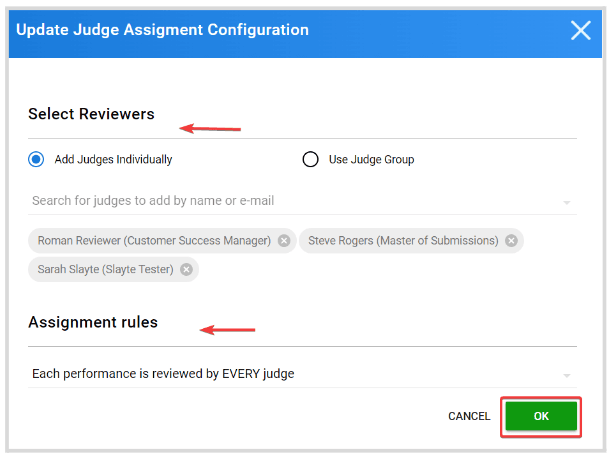Viewport: 613px width, 461px height.
Task: Click the Add Judges Individually label
Action: click(x=113, y=160)
